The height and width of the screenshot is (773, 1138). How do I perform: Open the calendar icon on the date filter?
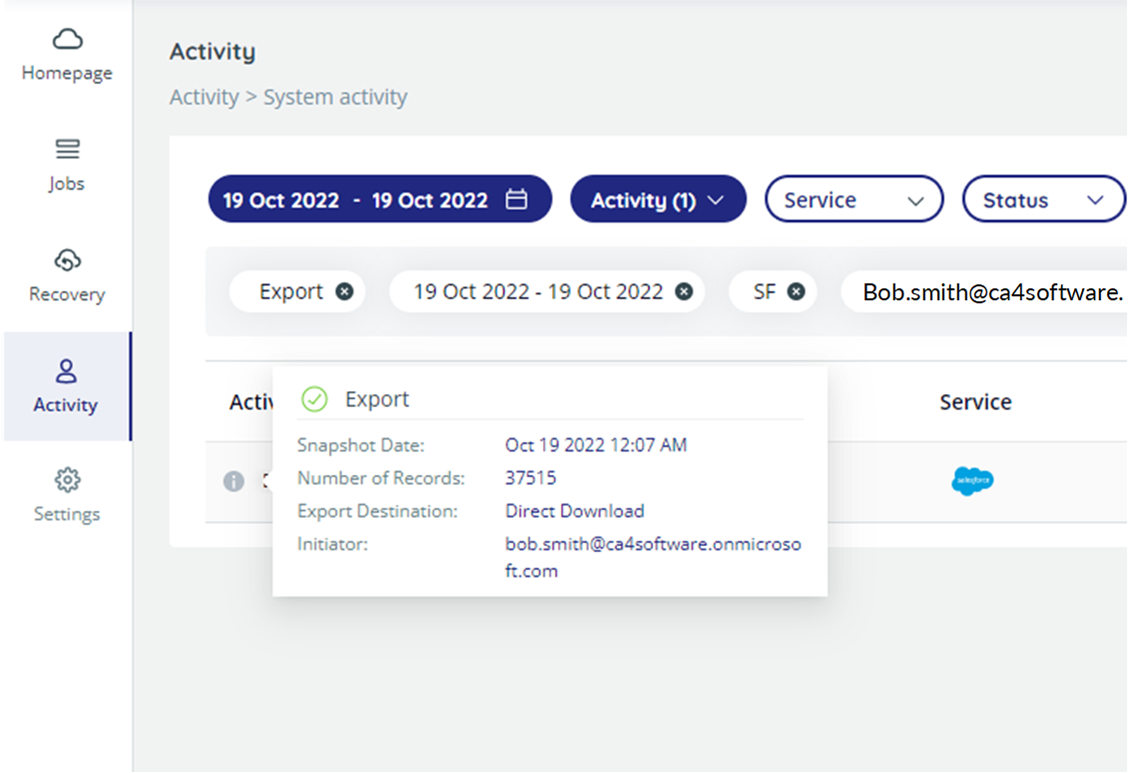pyautogui.click(x=516, y=199)
